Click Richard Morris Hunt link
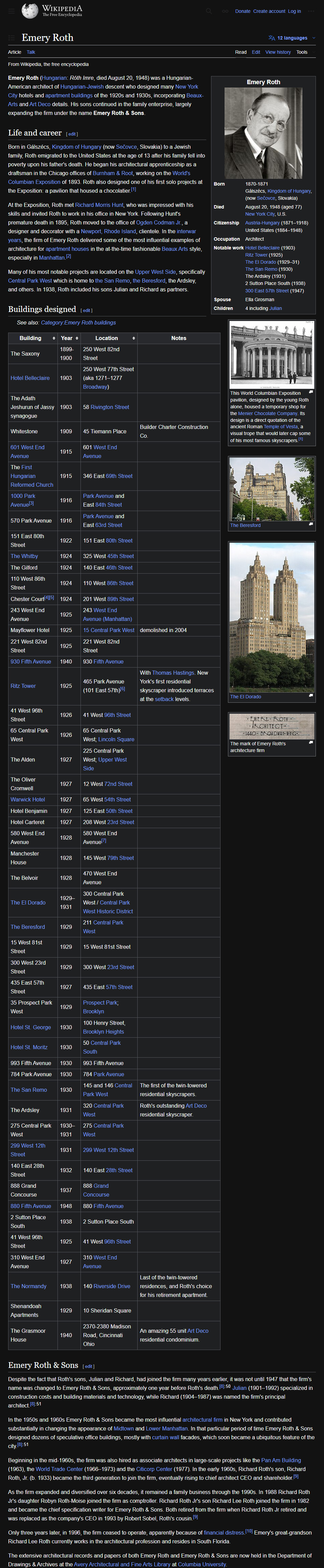The height and width of the screenshot is (1568, 324). click(x=99, y=205)
